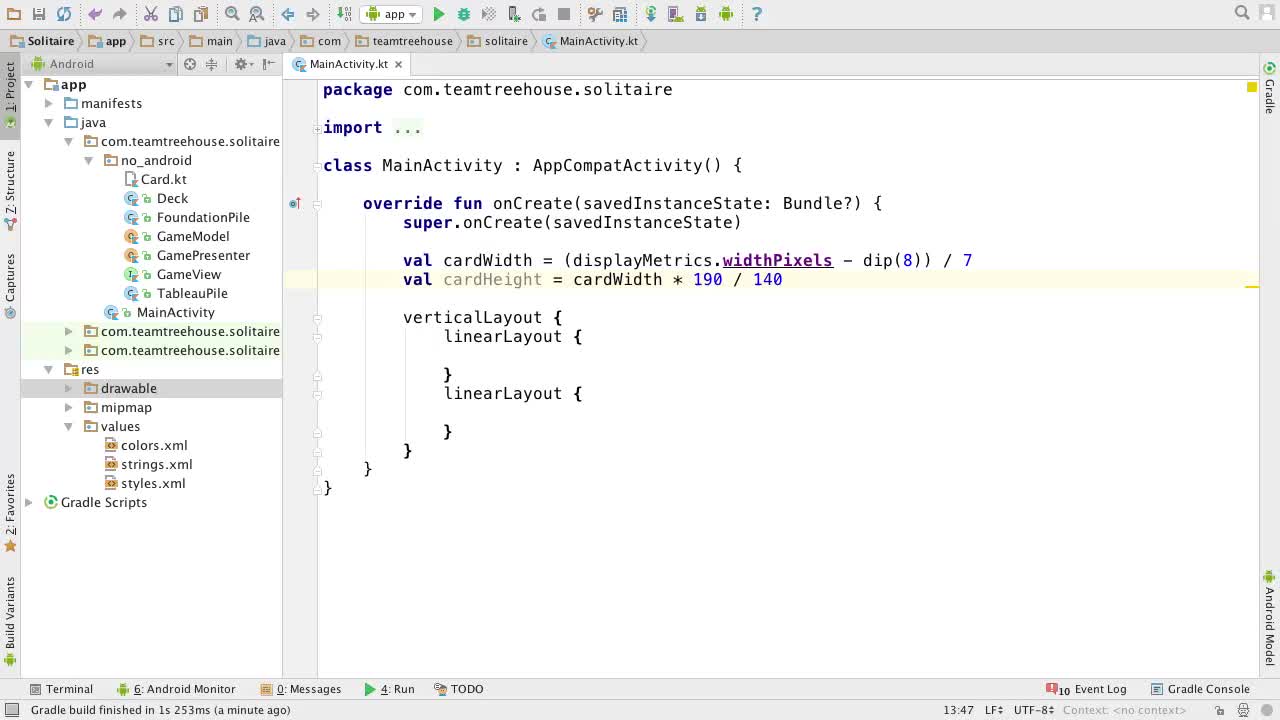Hide the Project panel with hide icon
Viewport: 1280px width, 720px height.
pos(268,64)
